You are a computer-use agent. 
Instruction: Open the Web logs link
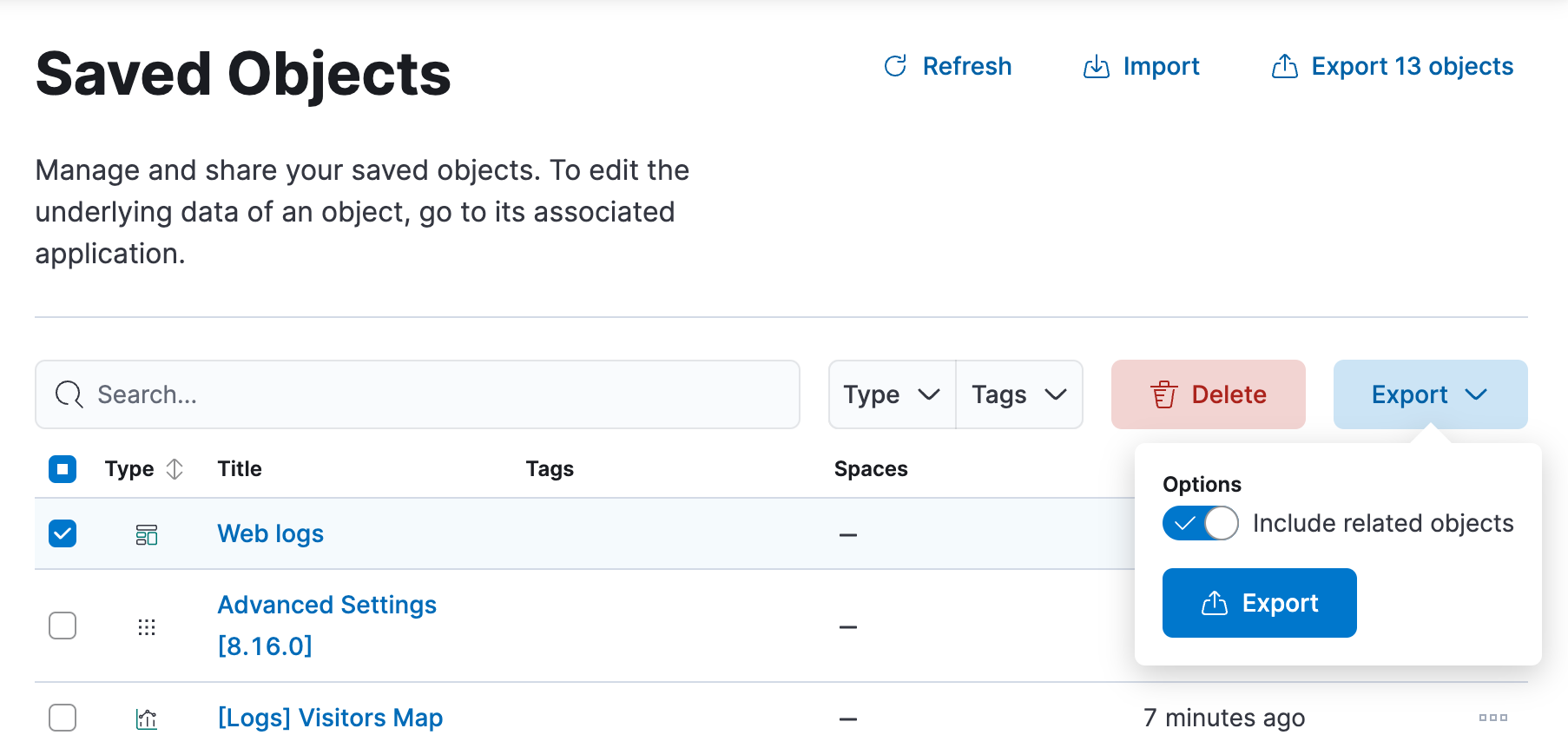[270, 533]
